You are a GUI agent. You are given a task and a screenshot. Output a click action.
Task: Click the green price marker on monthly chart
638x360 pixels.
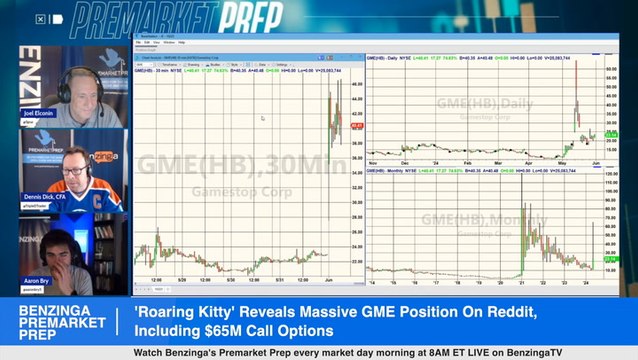(612, 259)
